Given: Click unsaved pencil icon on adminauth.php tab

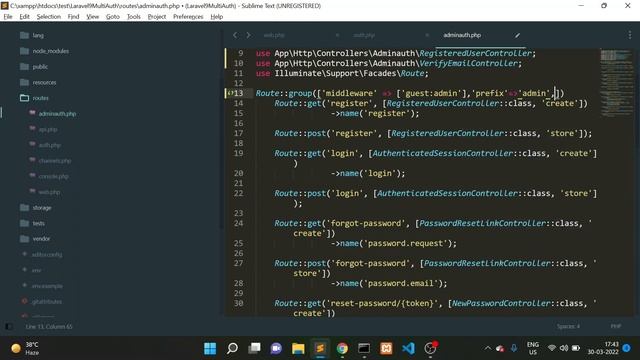Looking at the screenshot, I should point(517,36).
